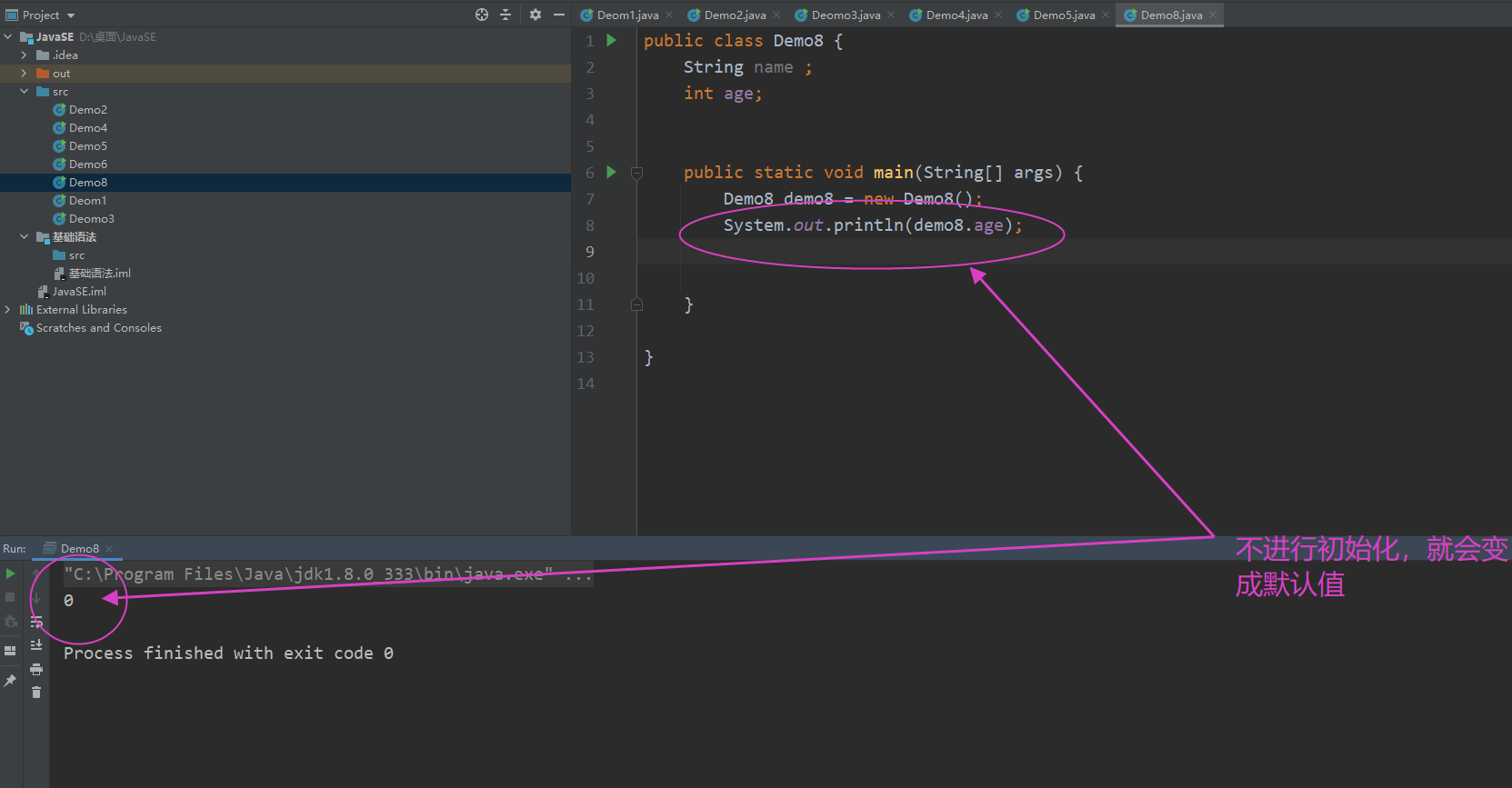Click line number 9 in gutter
This screenshot has height=788, width=1512.
[590, 252]
